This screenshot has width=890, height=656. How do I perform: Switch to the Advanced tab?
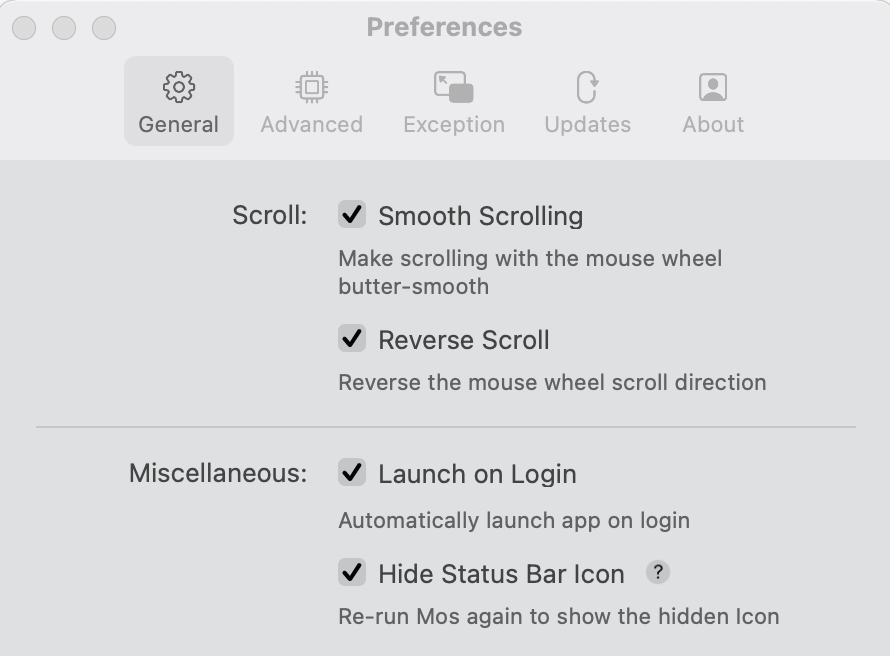[x=311, y=100]
